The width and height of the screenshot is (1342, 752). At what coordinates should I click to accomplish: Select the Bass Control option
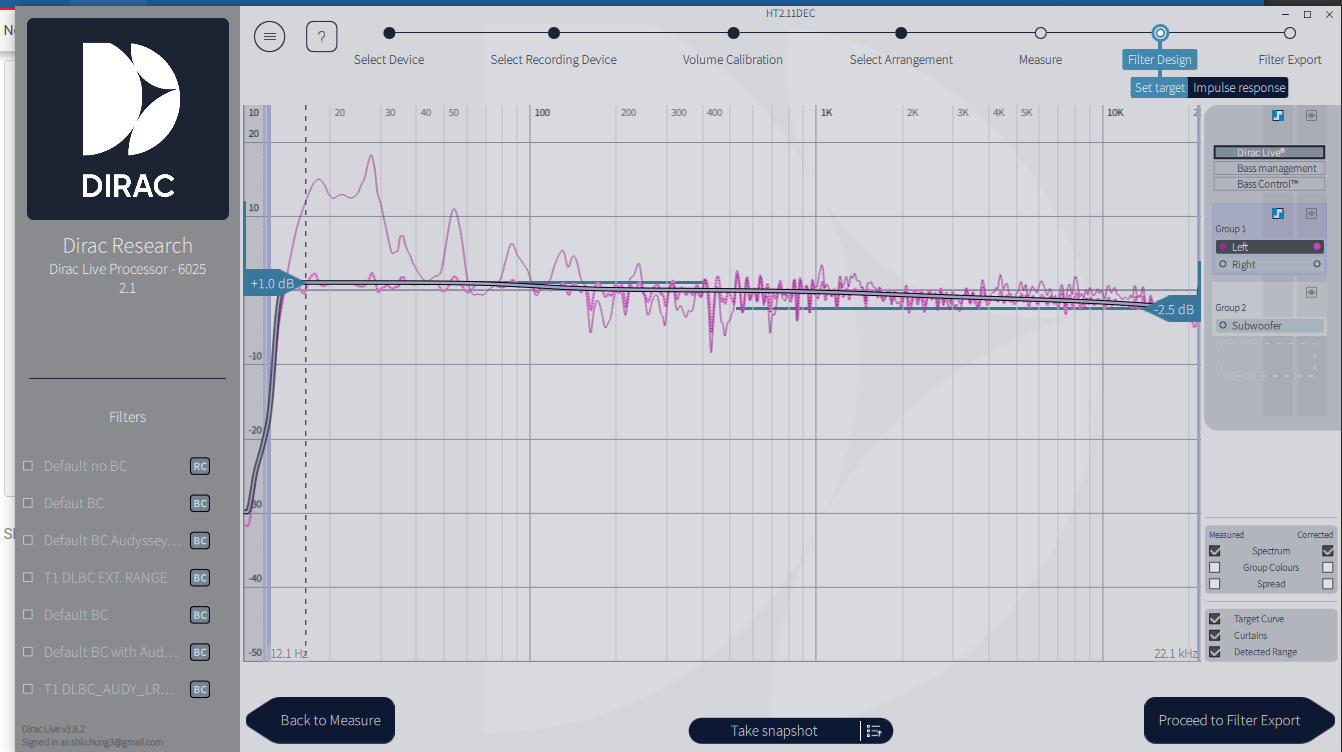point(1269,185)
